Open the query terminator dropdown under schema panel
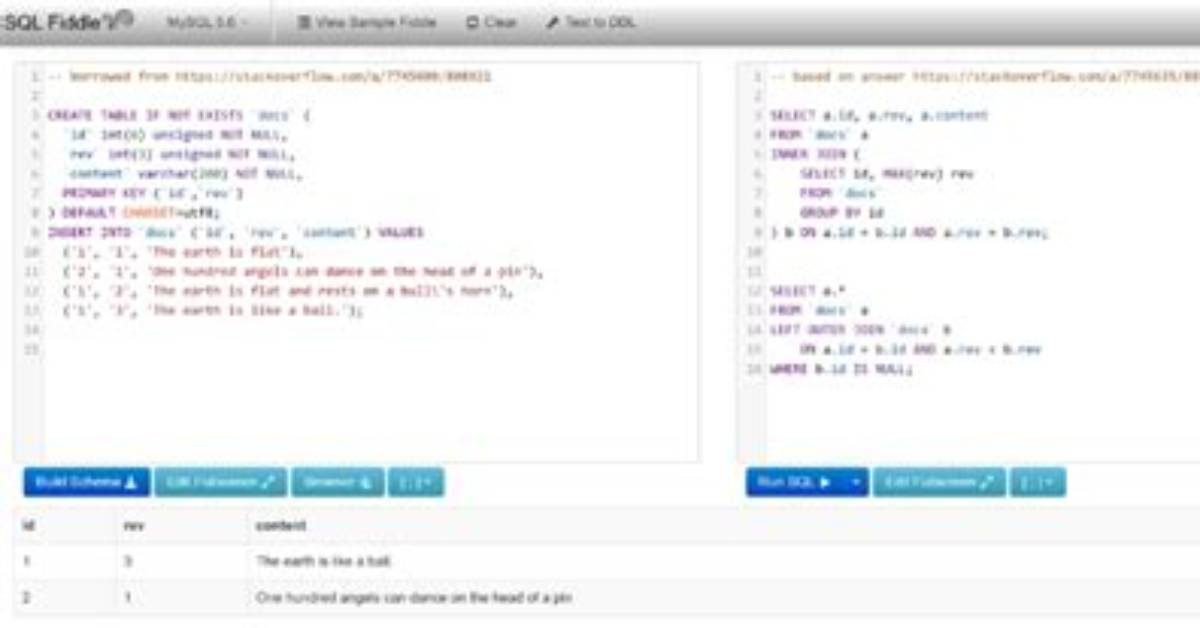 pos(415,482)
